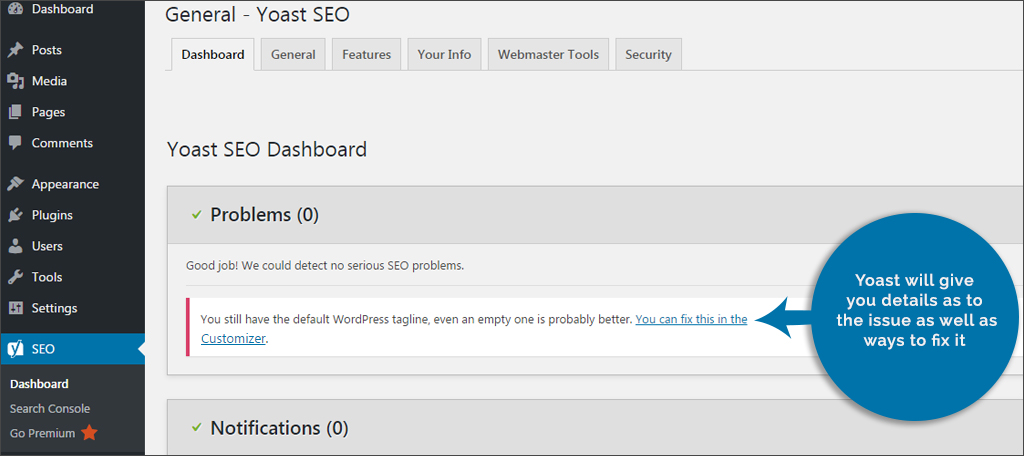Click the Media icon in sidebar
Screen dimensions: 1024x456
[x=15, y=81]
